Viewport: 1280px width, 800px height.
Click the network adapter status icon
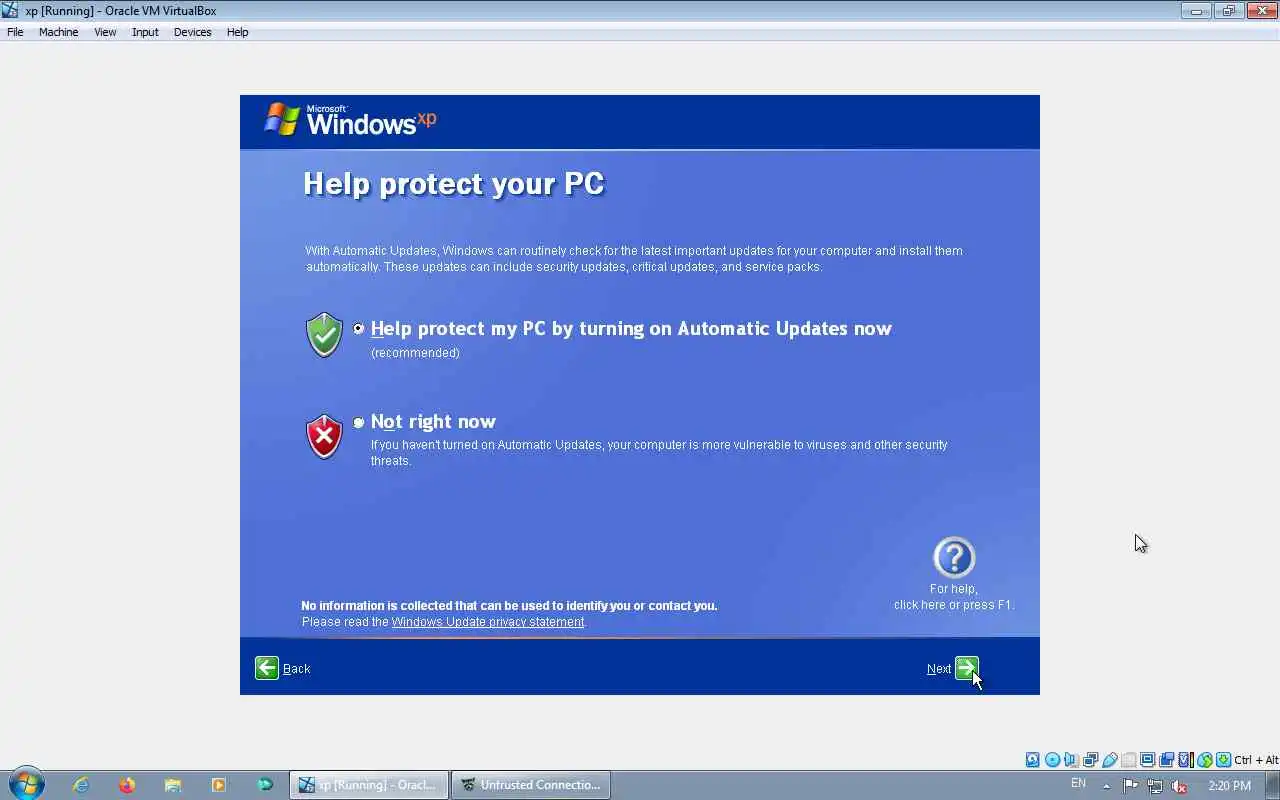point(1090,760)
